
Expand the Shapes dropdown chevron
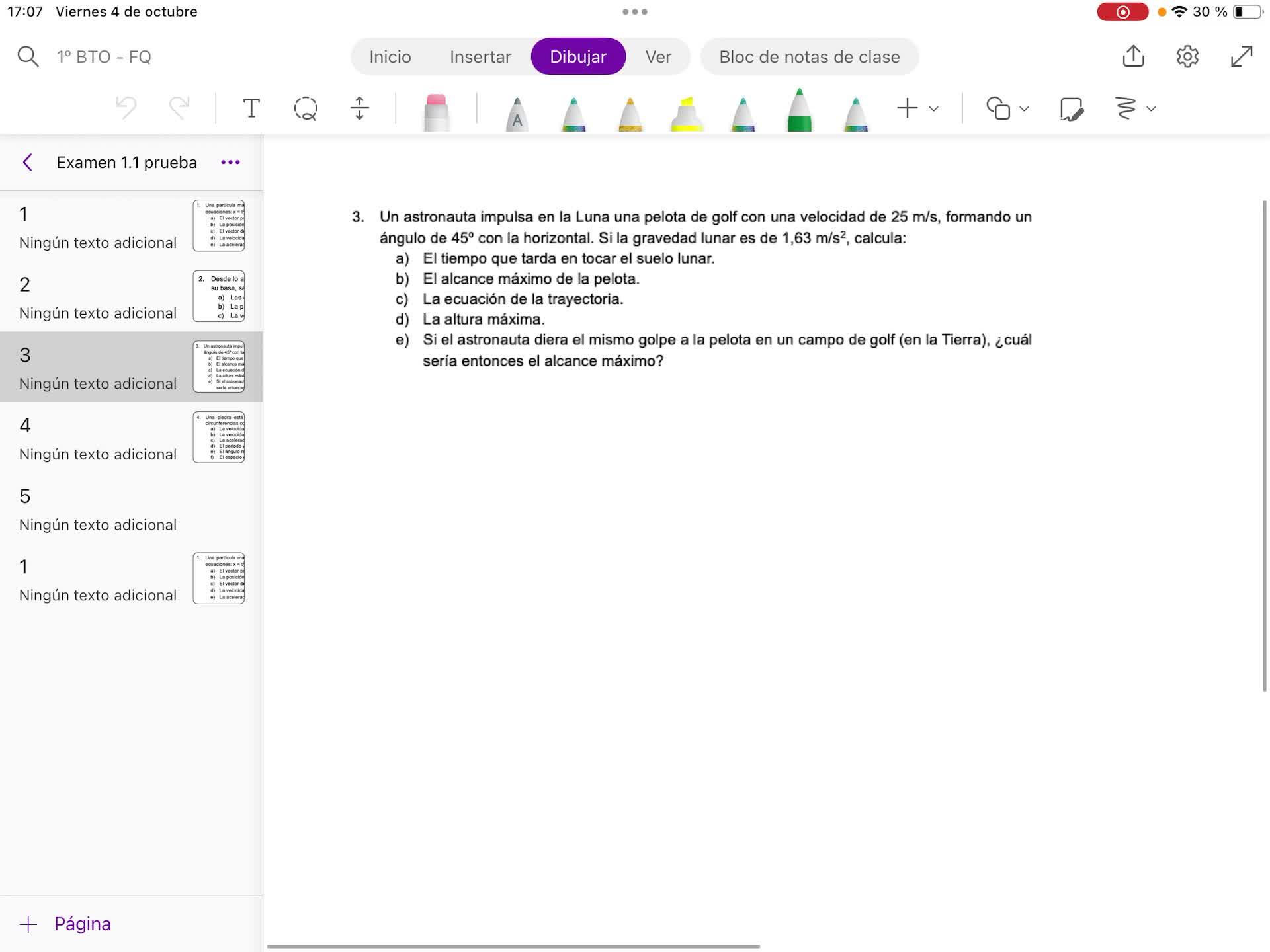(x=1024, y=109)
